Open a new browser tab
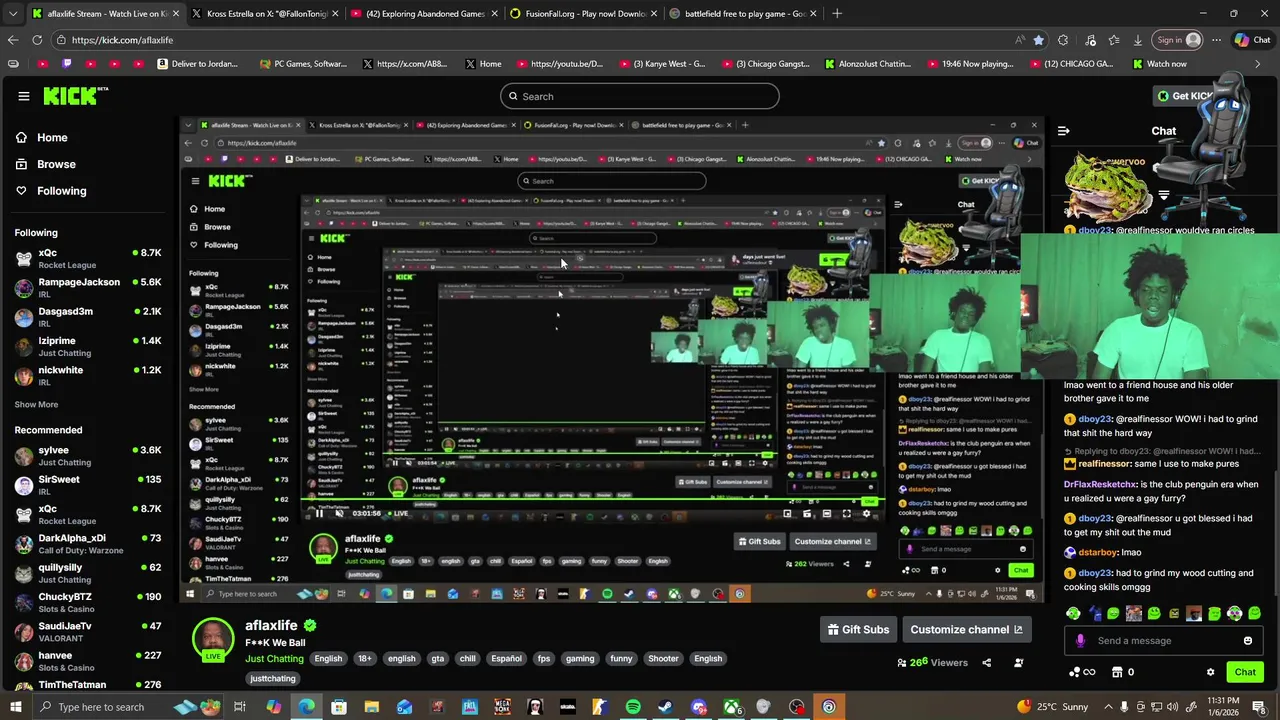The height and width of the screenshot is (720, 1280). point(837,13)
